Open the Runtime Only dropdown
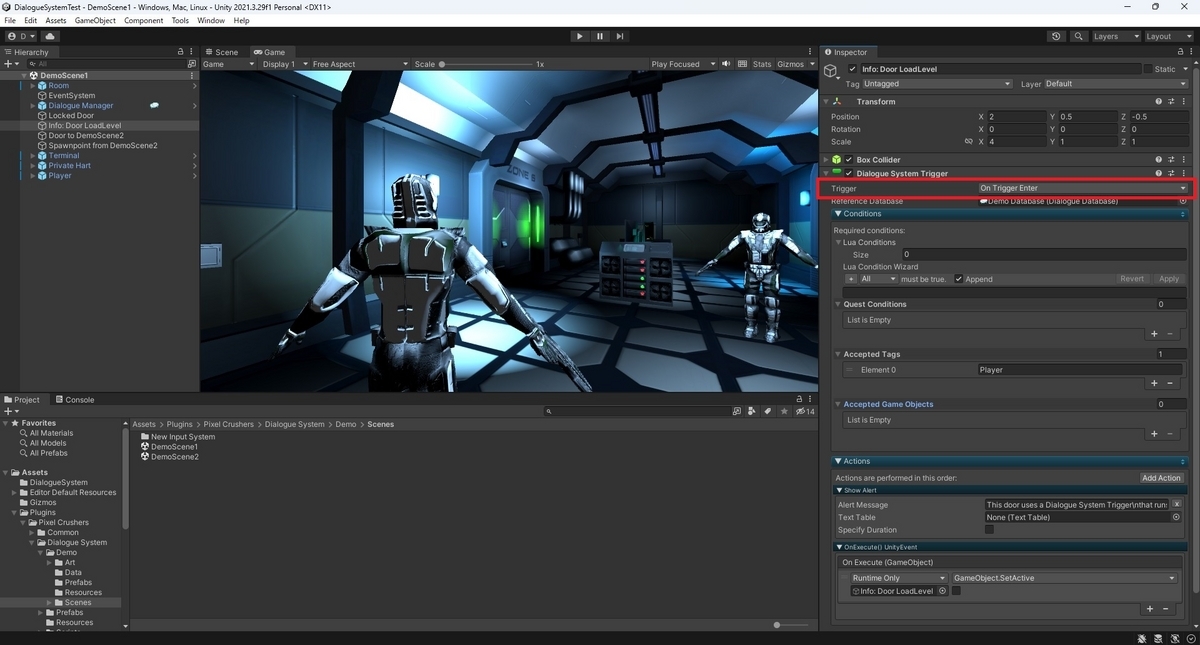 pyautogui.click(x=899, y=578)
